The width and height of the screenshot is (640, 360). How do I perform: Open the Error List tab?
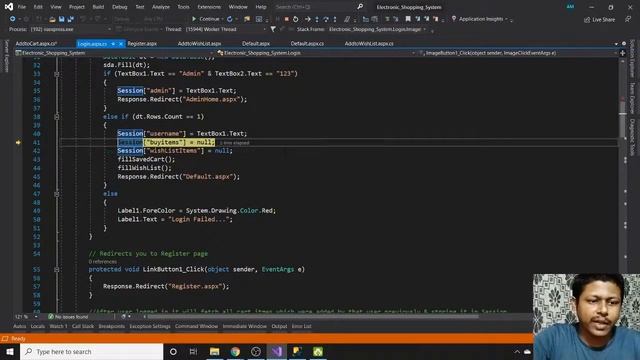pyautogui.click(x=302, y=326)
